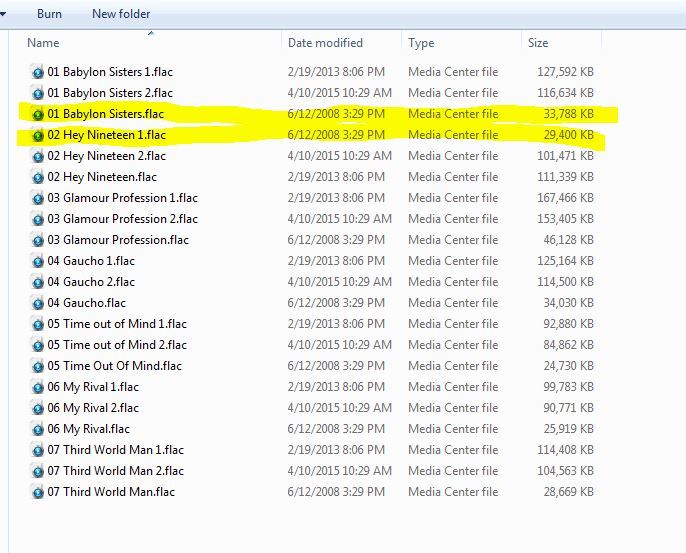
Task: Click file name 01 Babylon Sisters 2.flac
Action: (110, 93)
